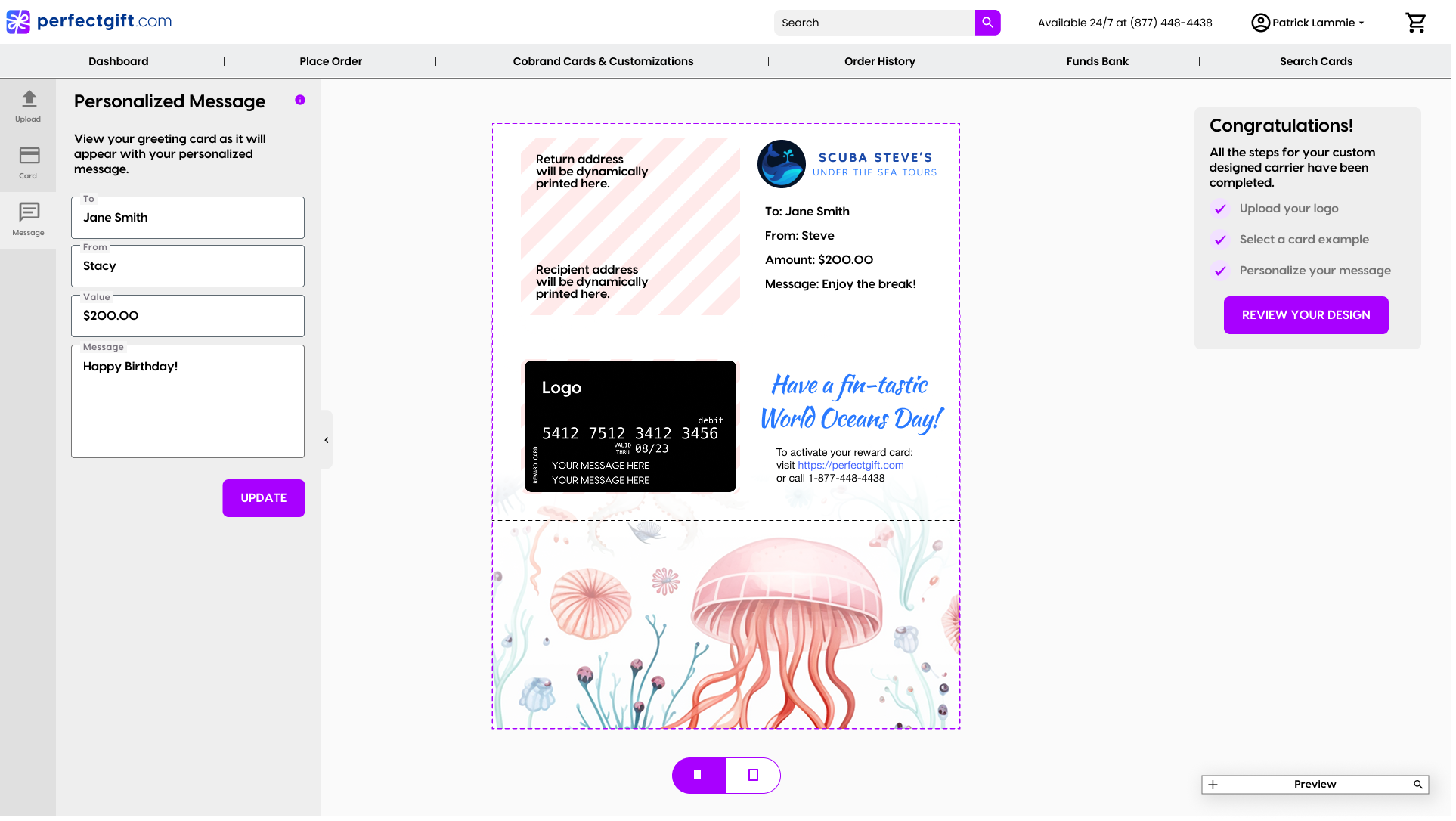
Task: Switch to the outlined page view toggle
Action: [753, 776]
